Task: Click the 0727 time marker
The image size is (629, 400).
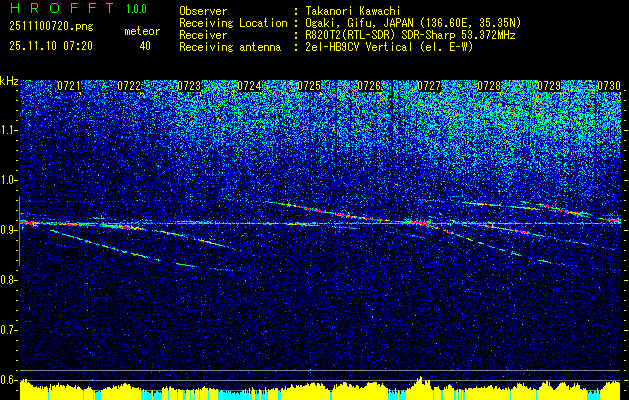Action: pyautogui.click(x=429, y=86)
